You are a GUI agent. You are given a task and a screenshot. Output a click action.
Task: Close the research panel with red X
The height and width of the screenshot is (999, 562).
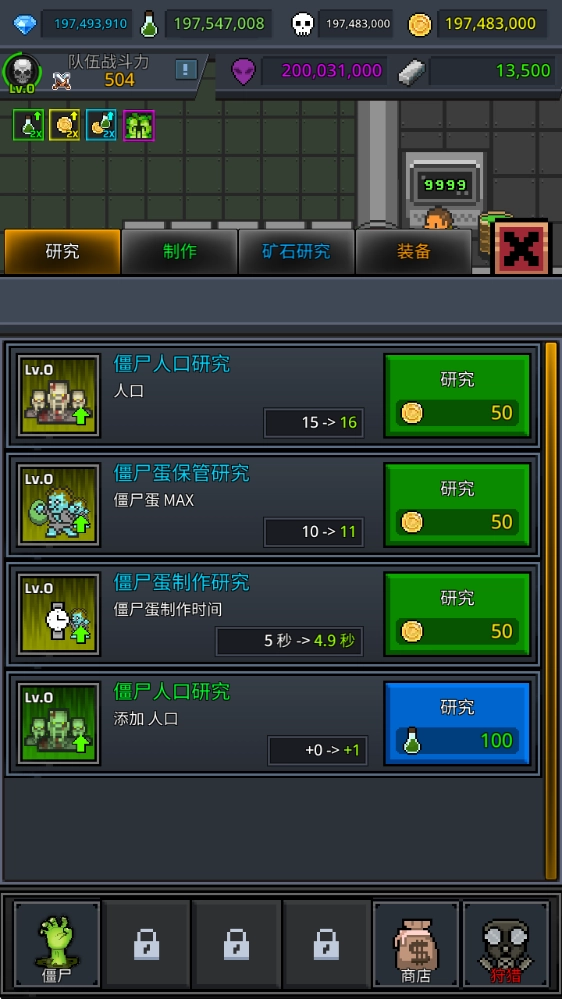tap(521, 247)
